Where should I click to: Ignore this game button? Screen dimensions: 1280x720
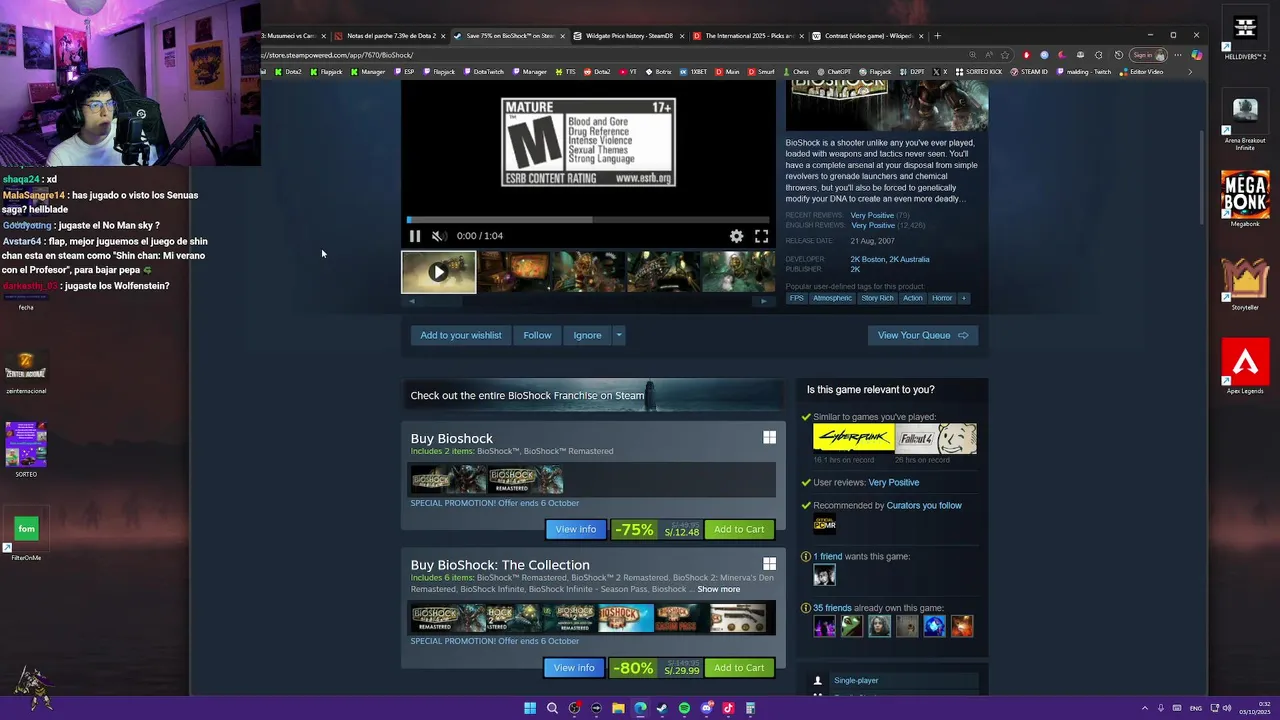pyautogui.click(x=587, y=335)
